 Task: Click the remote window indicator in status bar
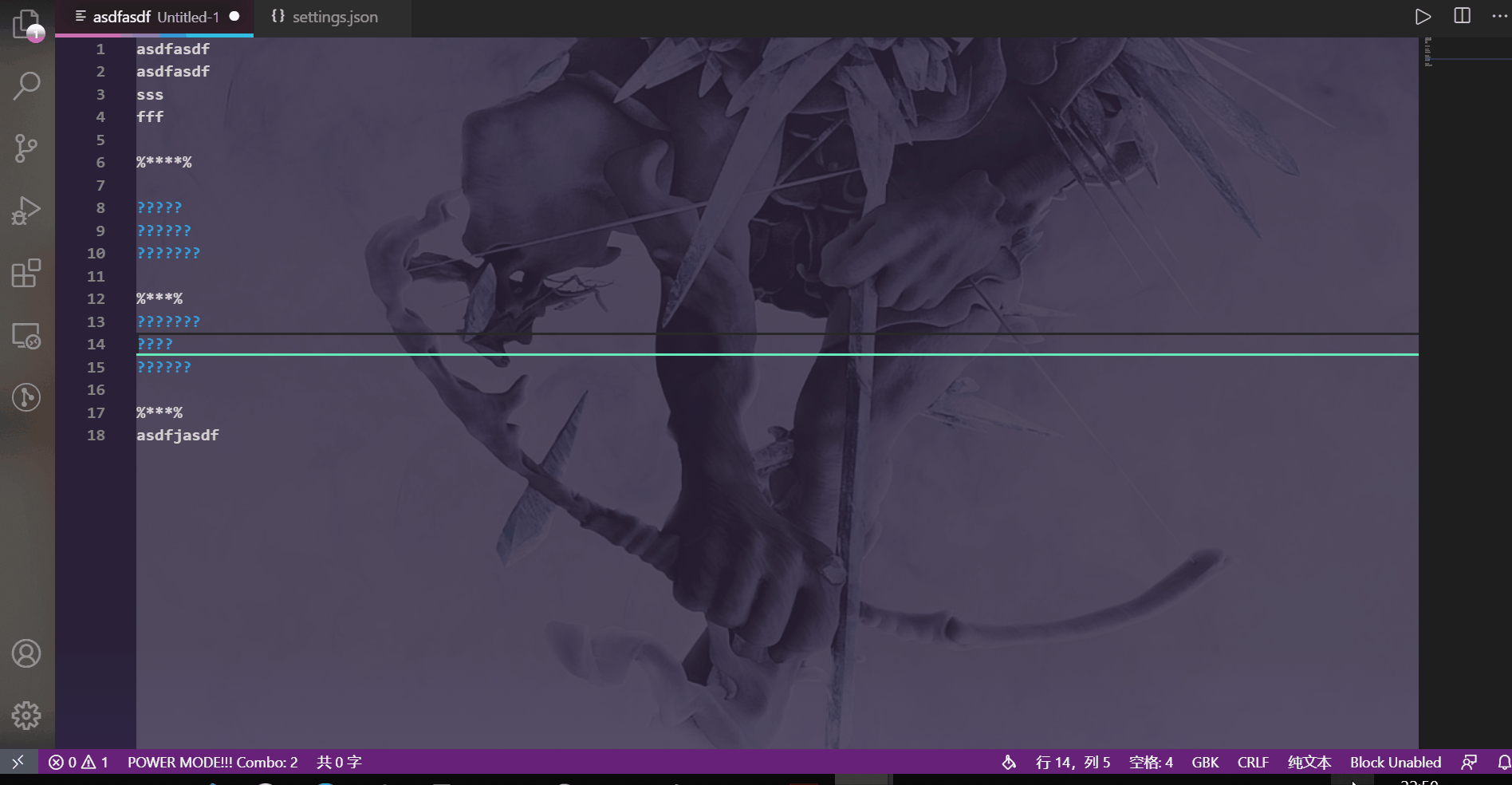click(18, 762)
